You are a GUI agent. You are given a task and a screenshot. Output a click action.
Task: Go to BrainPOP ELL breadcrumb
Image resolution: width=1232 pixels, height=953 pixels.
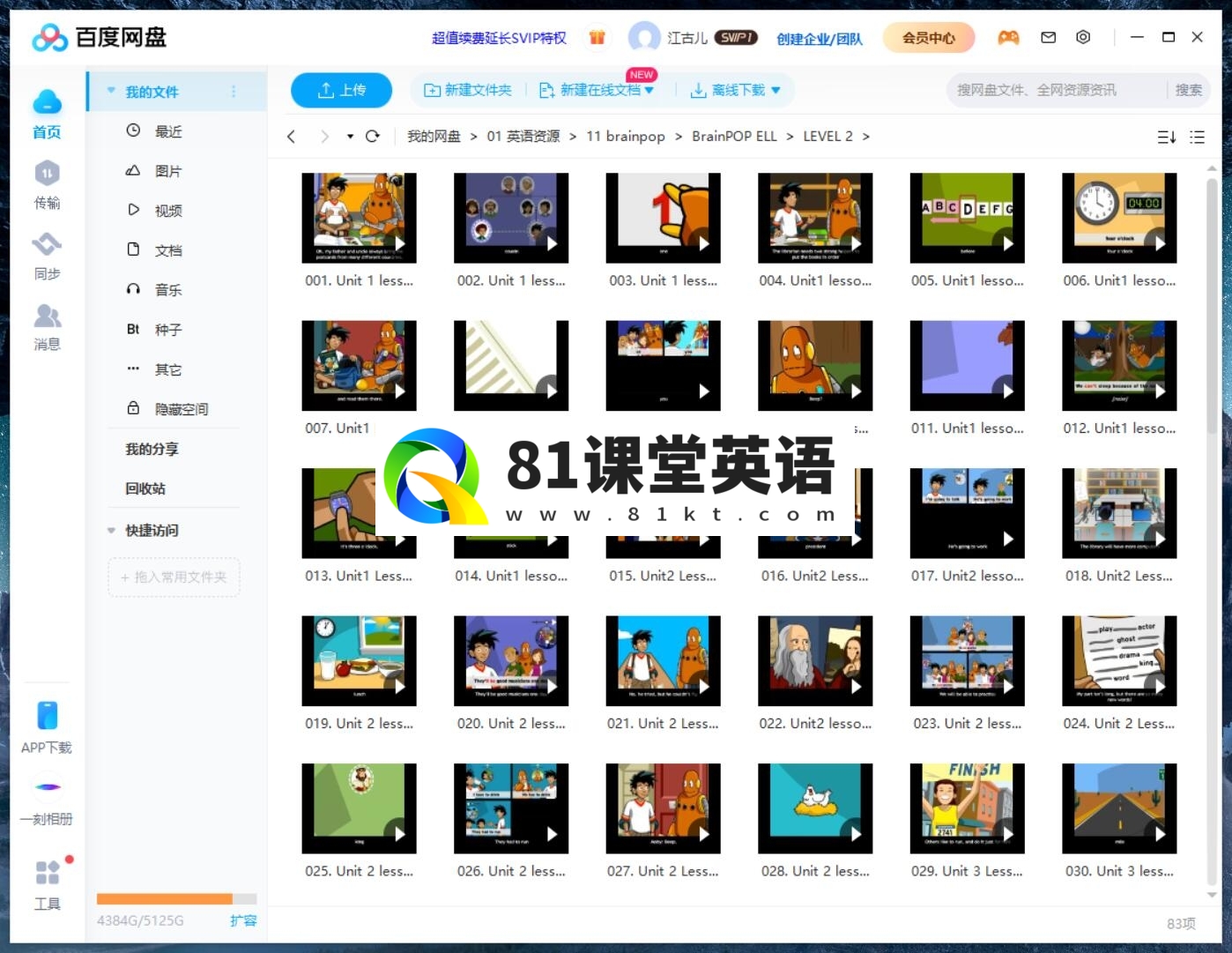734,137
